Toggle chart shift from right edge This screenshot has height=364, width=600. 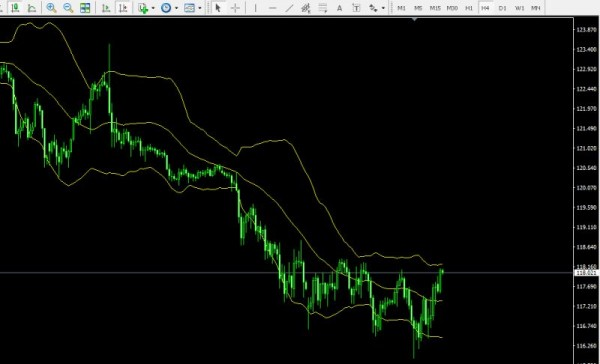123,8
